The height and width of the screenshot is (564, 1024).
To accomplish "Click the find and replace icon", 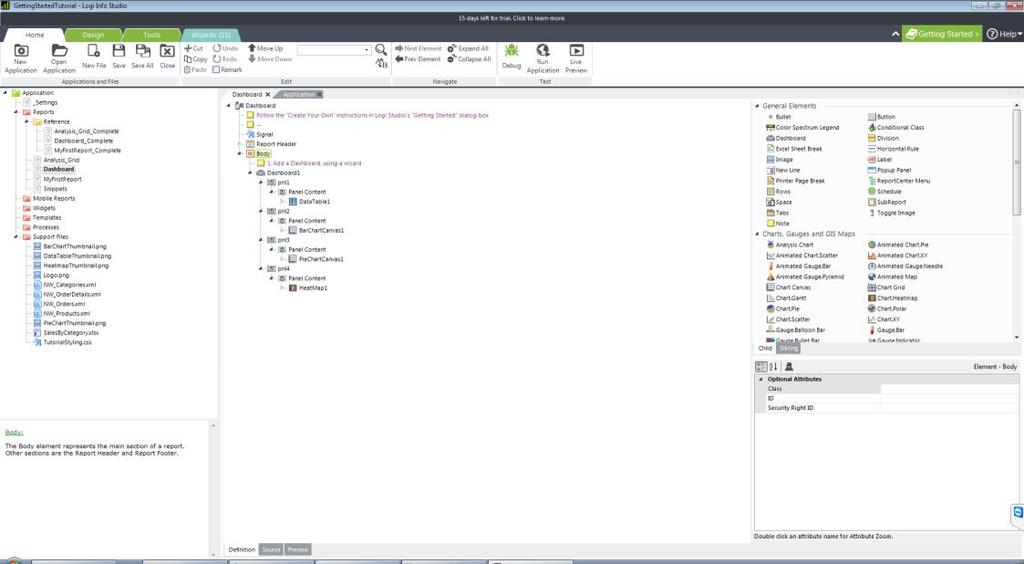I will (x=381, y=63).
